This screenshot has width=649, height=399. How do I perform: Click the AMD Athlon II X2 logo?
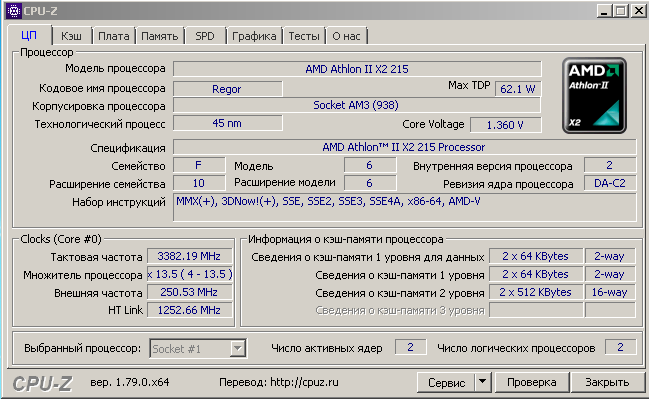point(594,96)
